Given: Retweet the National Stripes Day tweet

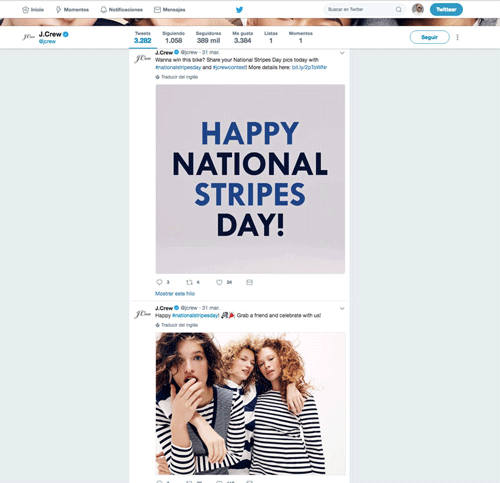Looking at the screenshot, I should point(189,282).
